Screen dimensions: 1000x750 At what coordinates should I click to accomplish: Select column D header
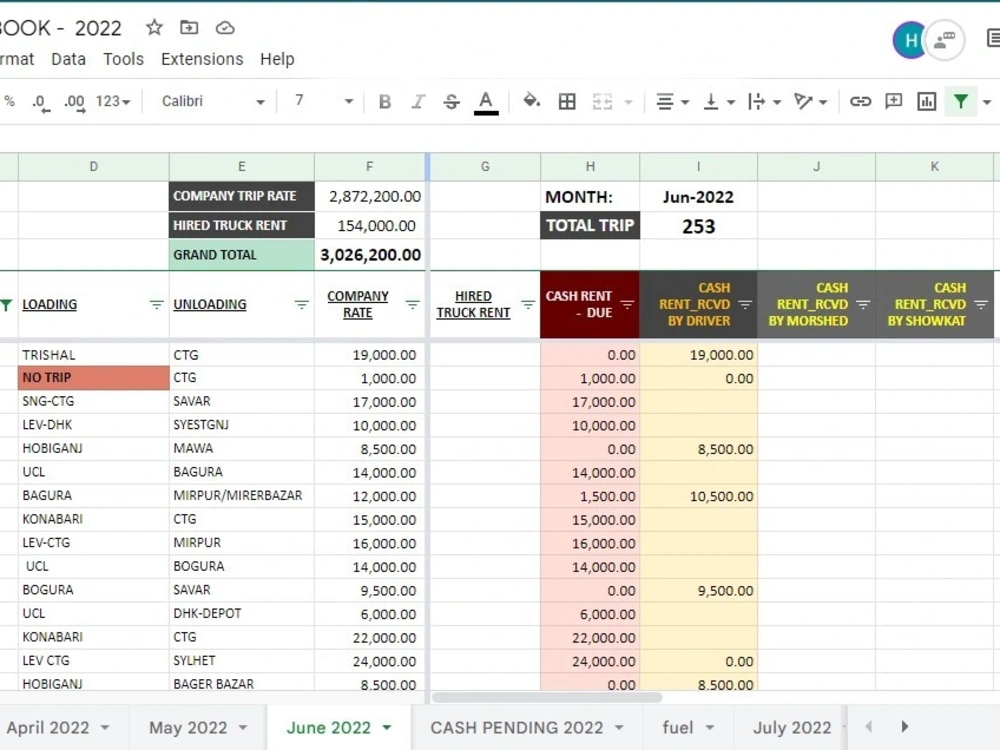click(x=94, y=167)
